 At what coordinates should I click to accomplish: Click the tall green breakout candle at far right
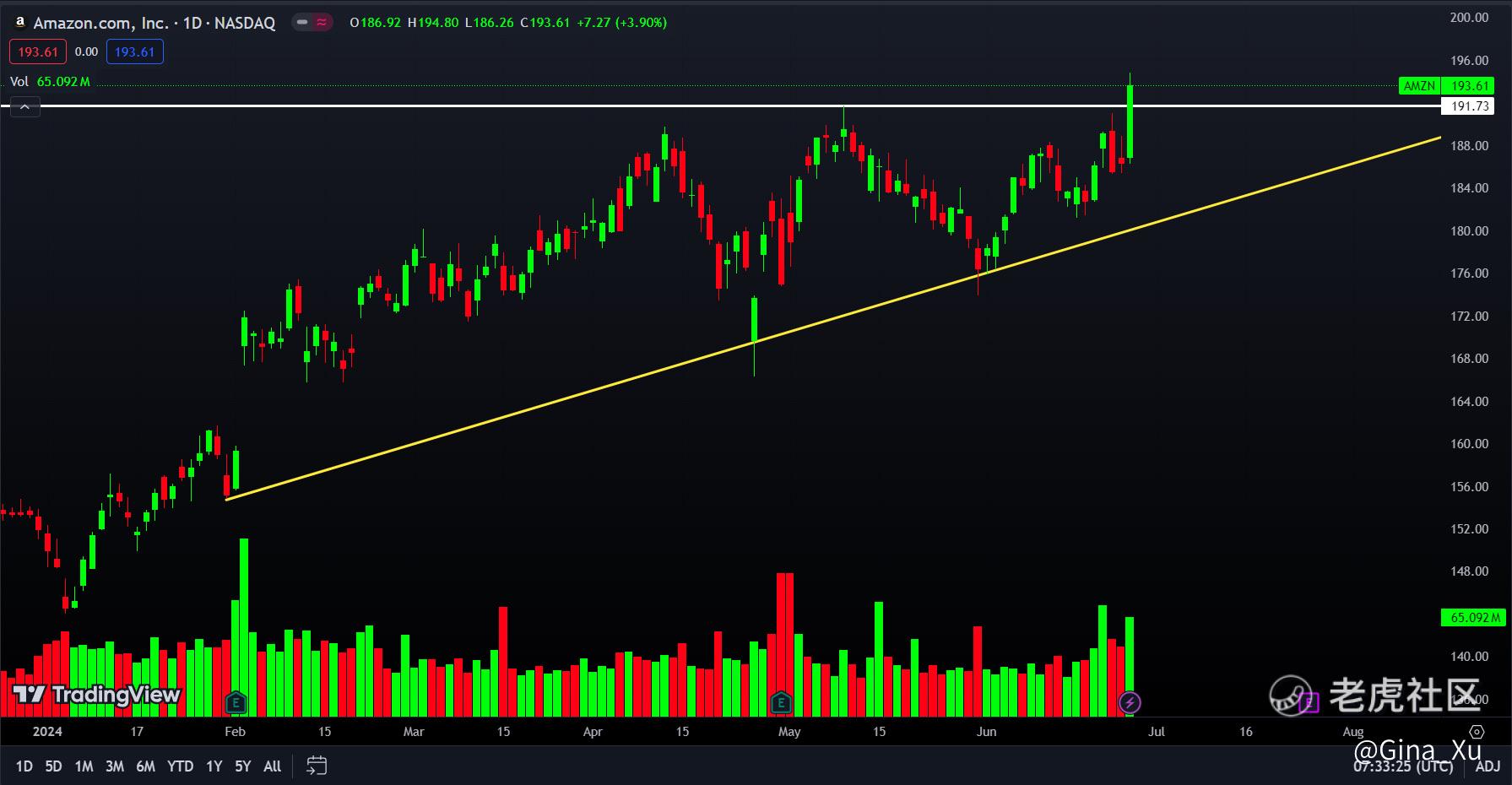1130,122
